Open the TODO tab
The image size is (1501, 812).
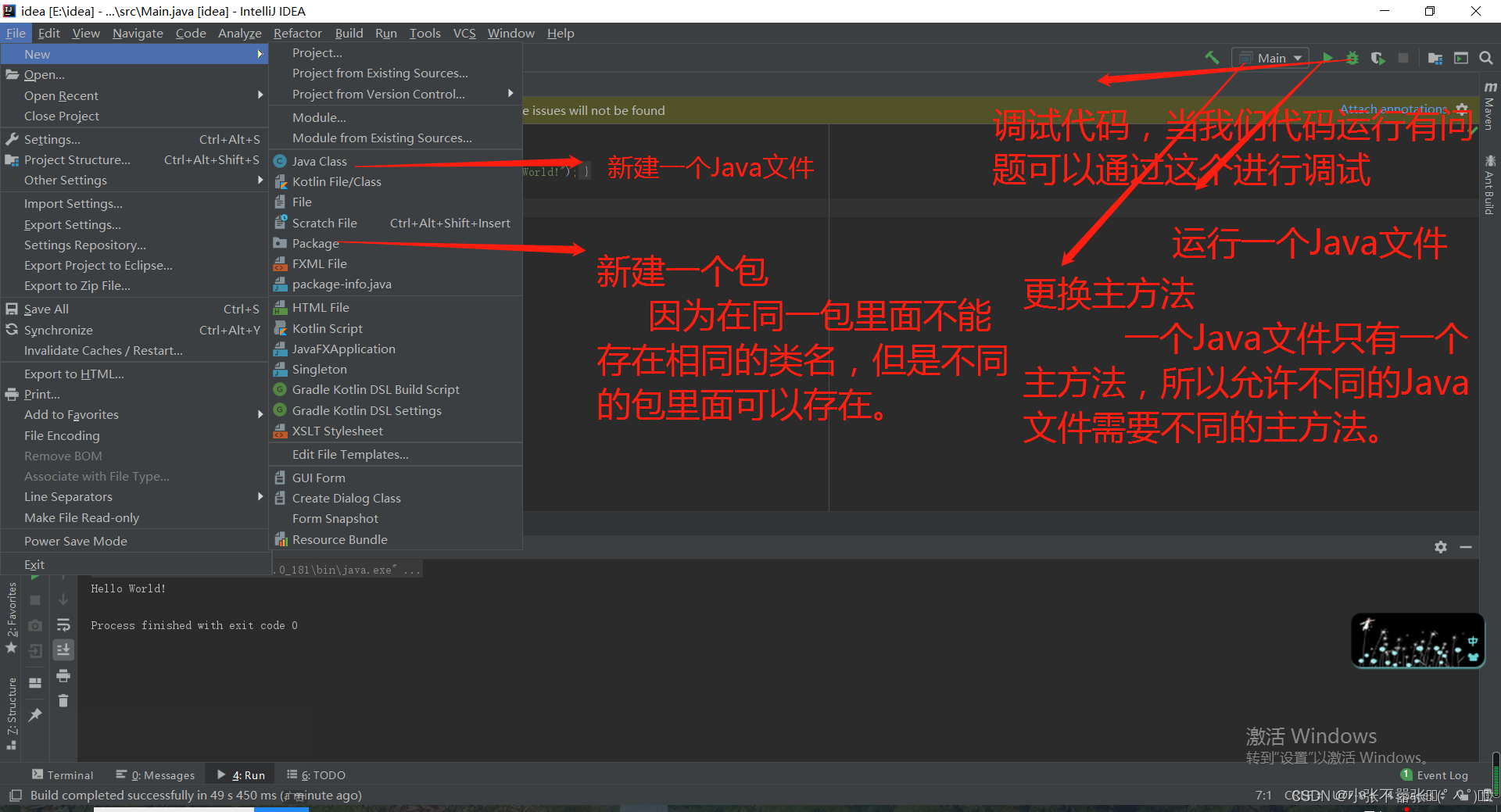[316, 775]
